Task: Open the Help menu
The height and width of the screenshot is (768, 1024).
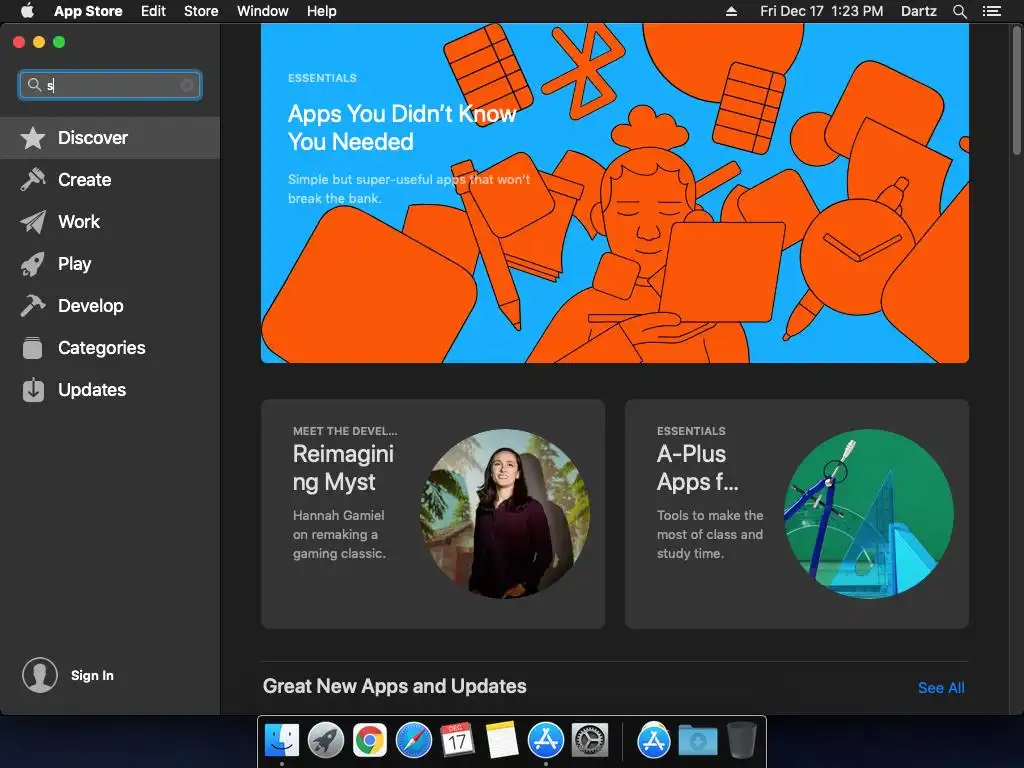Action: [322, 11]
